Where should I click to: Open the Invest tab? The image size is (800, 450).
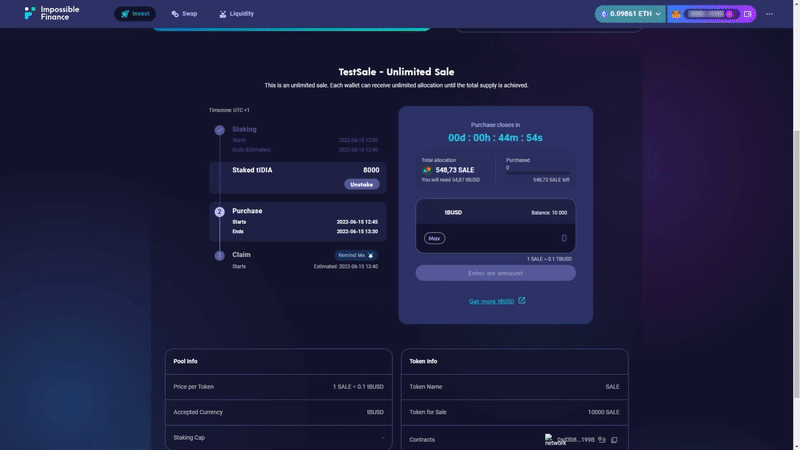click(135, 14)
